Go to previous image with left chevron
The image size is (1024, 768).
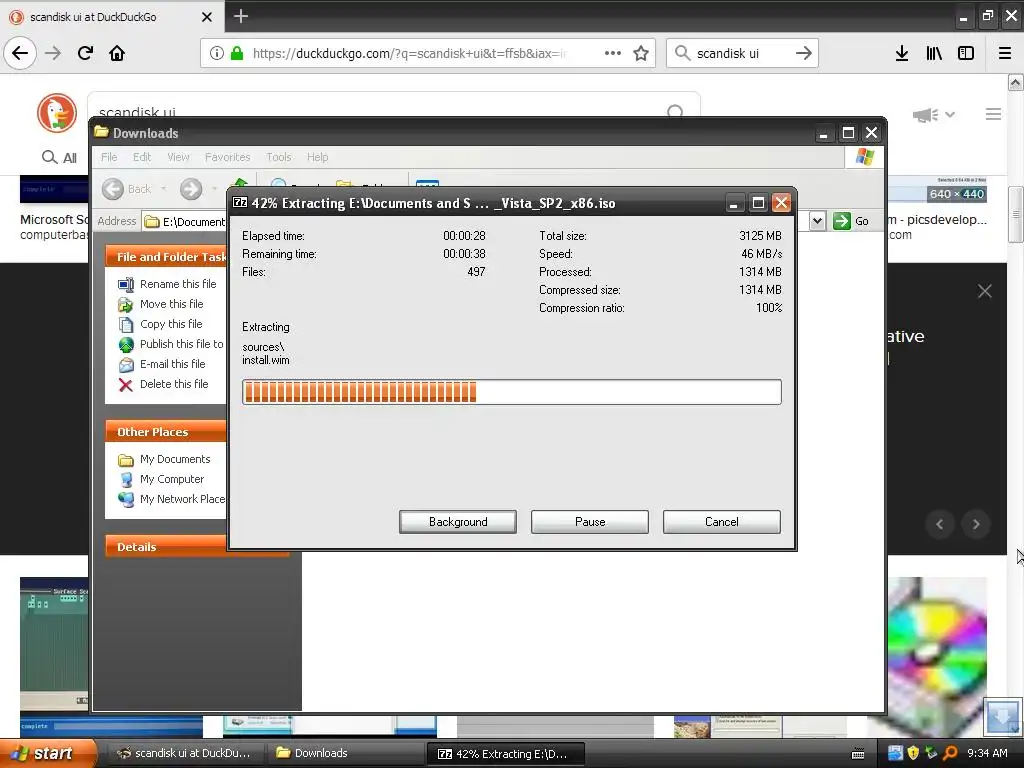coord(940,524)
